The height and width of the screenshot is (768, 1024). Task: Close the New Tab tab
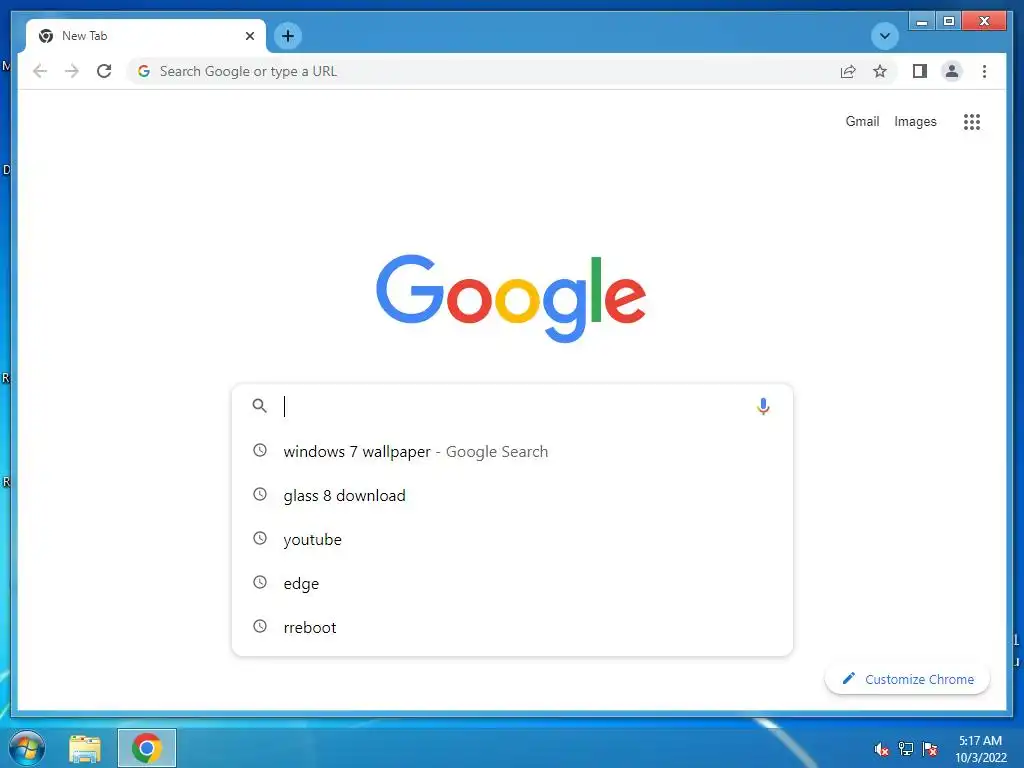[249, 36]
